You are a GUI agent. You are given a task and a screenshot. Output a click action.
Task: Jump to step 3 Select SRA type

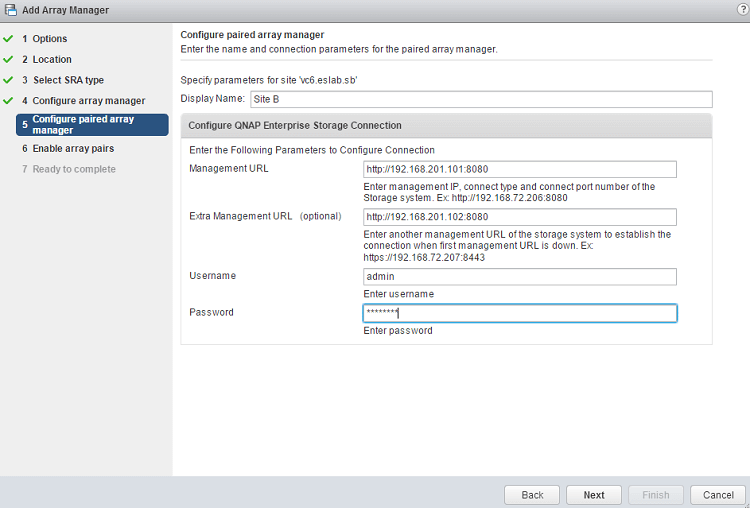[67, 80]
